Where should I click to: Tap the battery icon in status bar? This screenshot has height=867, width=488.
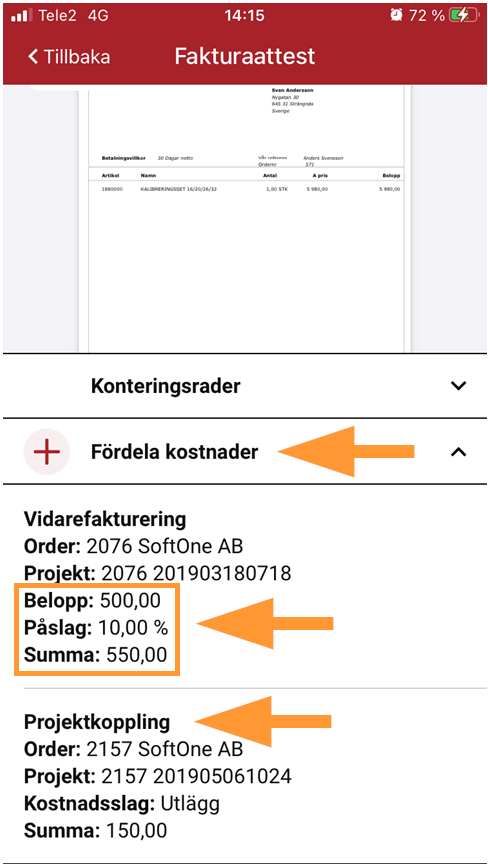(464, 15)
